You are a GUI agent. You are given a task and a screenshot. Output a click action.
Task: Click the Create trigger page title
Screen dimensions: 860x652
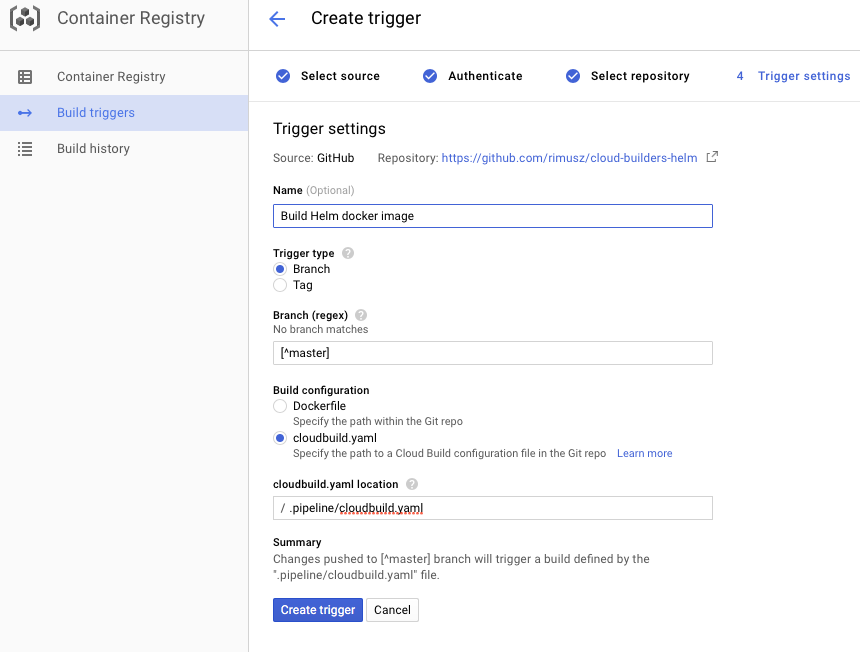[366, 19]
